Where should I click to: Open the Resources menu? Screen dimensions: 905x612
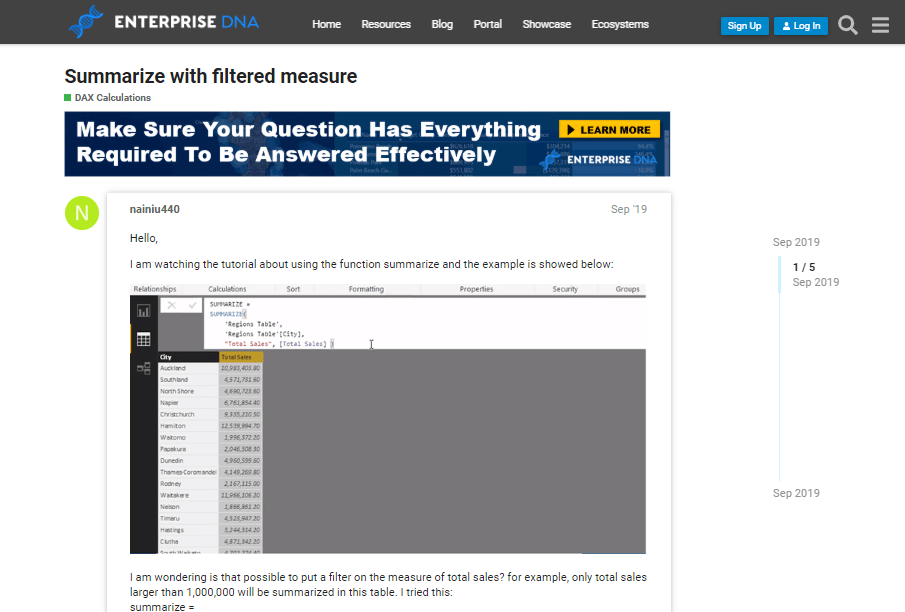point(386,24)
